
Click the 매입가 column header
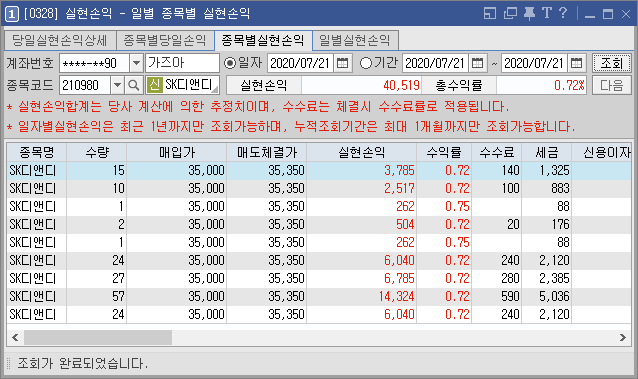tap(177, 152)
